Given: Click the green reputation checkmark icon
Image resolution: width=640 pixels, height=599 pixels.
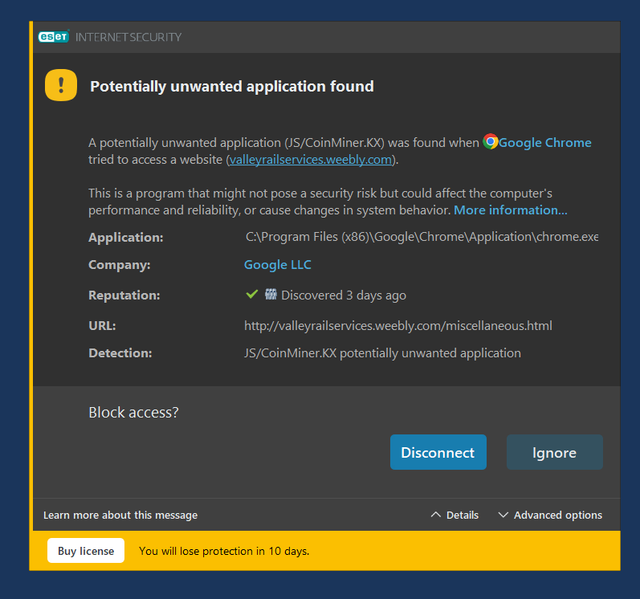Looking at the screenshot, I should (252, 294).
